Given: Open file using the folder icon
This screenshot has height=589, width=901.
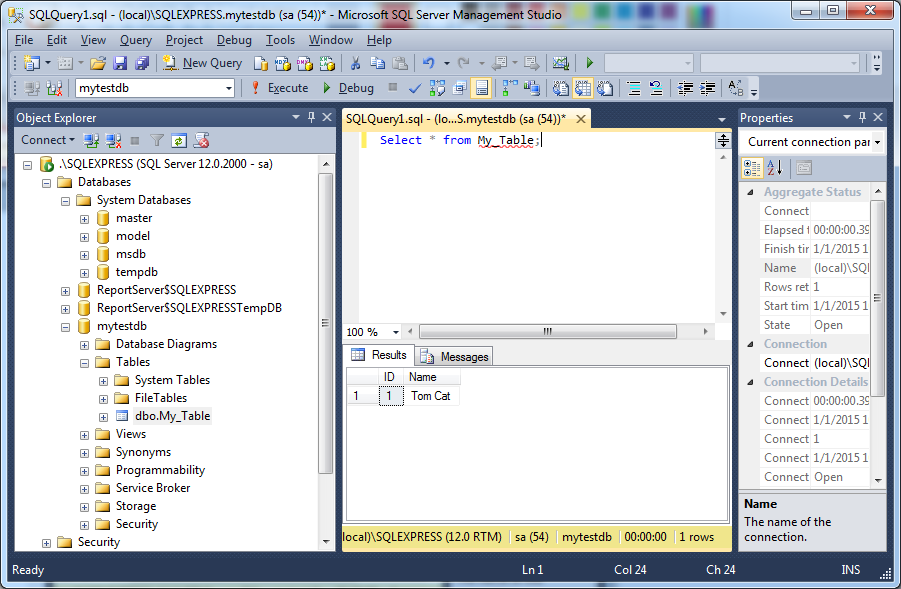Looking at the screenshot, I should tap(98, 63).
